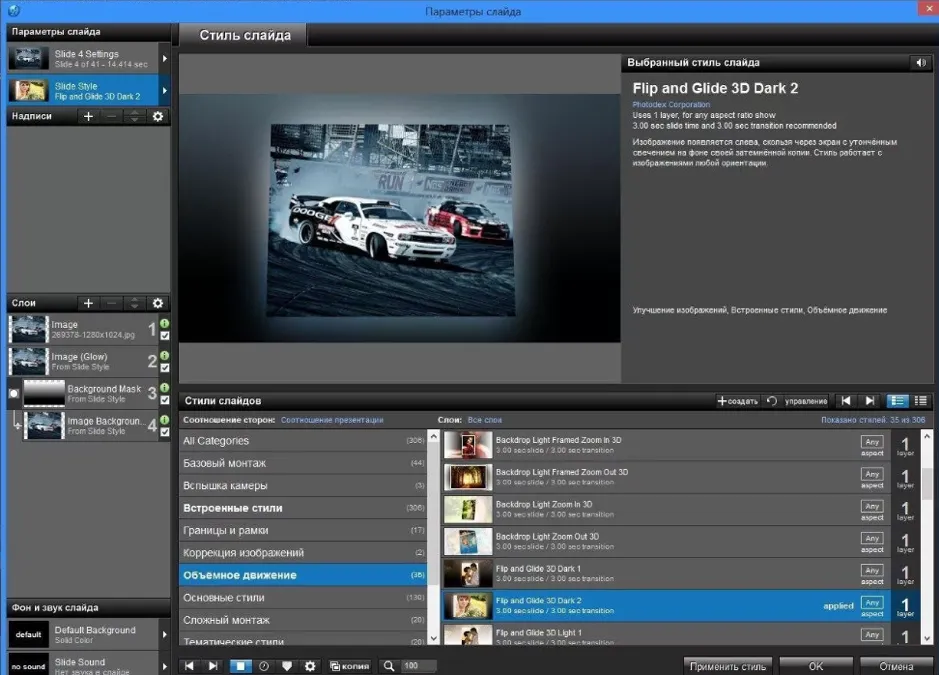Select Границы и рамки category
Screen dimensions: 939x675
coord(302,530)
